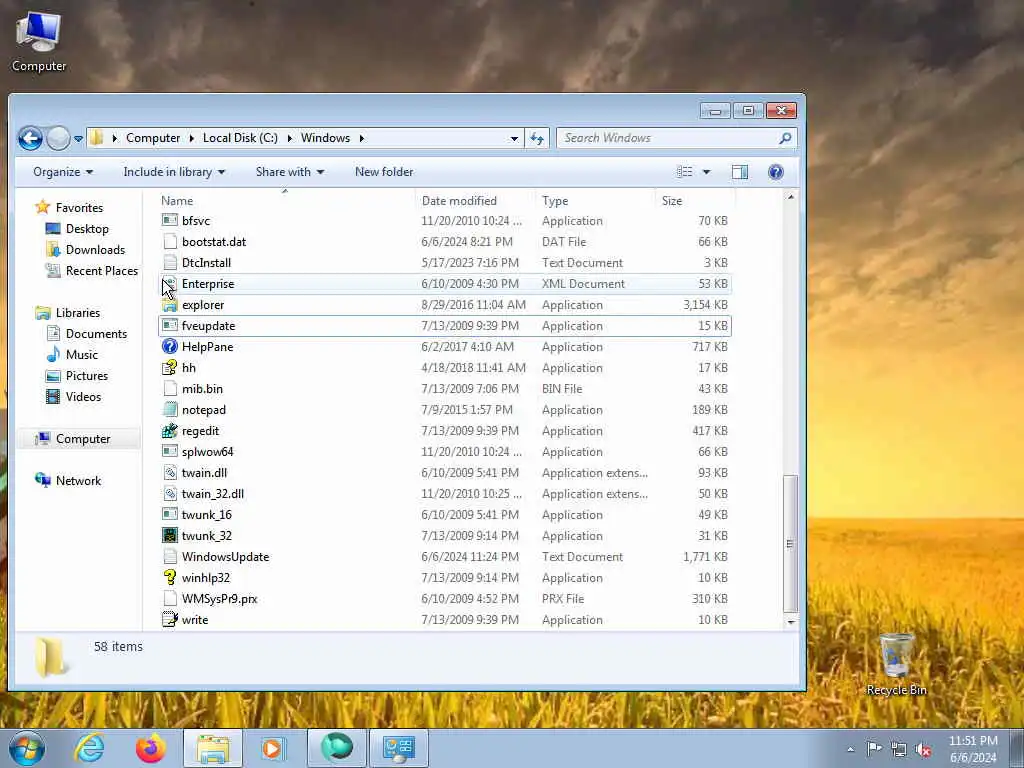1024x768 pixels.
Task: Open the Windows Start button
Action: click(27, 748)
